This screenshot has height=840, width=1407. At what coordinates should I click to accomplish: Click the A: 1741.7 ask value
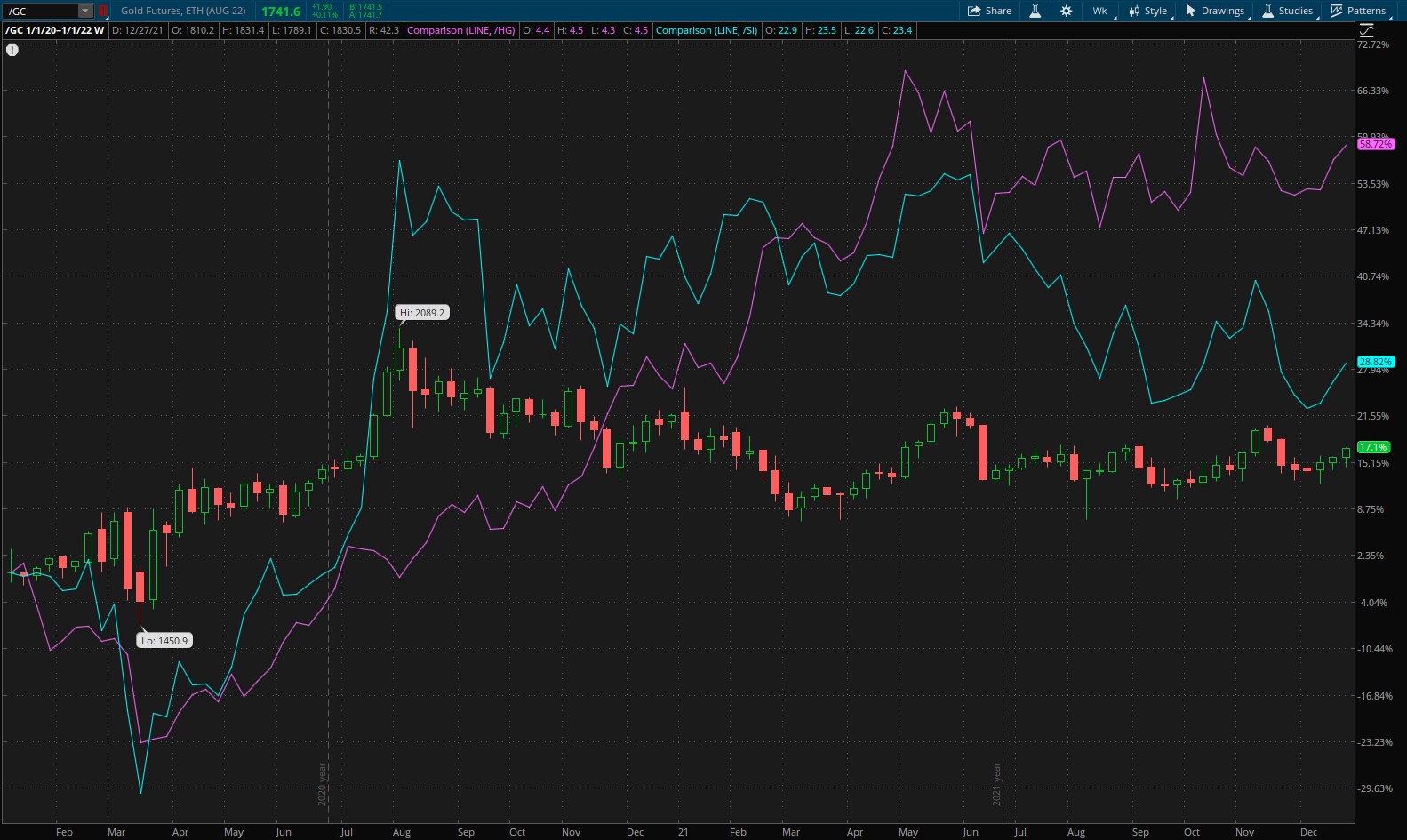coord(365,15)
